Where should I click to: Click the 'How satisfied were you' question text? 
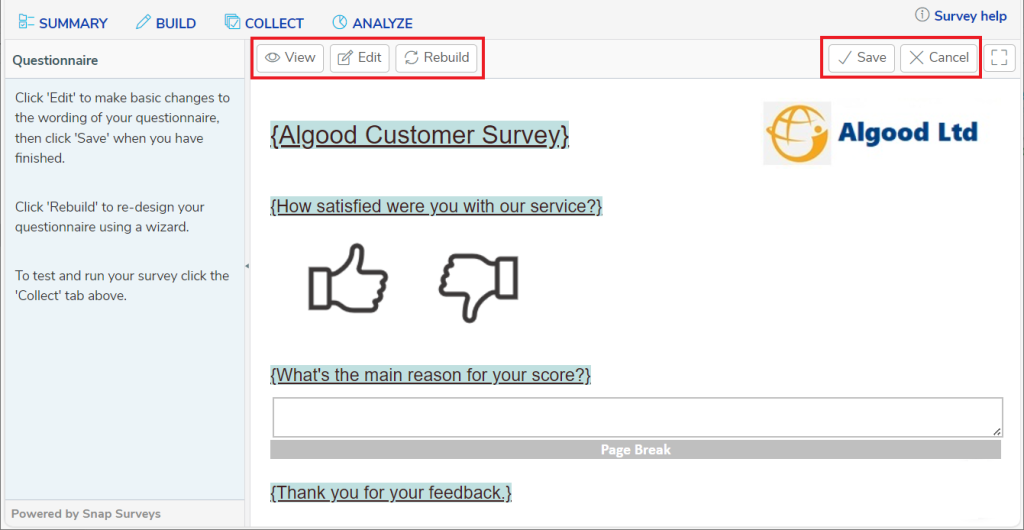pyautogui.click(x=436, y=206)
